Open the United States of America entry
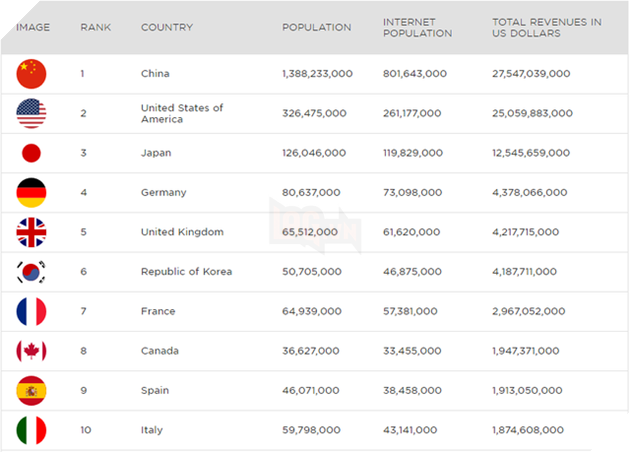Screen dimensions: 630x452 [x=182, y=114]
